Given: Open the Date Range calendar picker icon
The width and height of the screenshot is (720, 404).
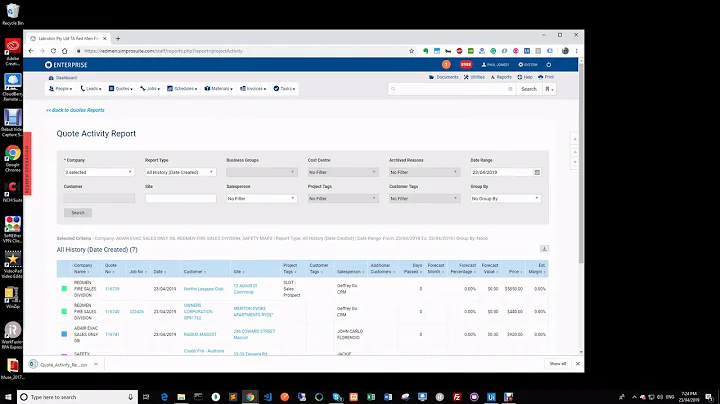Looking at the screenshot, I should [537, 172].
